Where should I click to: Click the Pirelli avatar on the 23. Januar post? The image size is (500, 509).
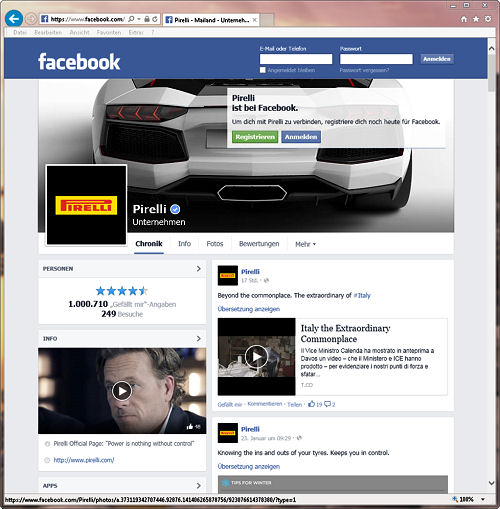tap(228, 433)
